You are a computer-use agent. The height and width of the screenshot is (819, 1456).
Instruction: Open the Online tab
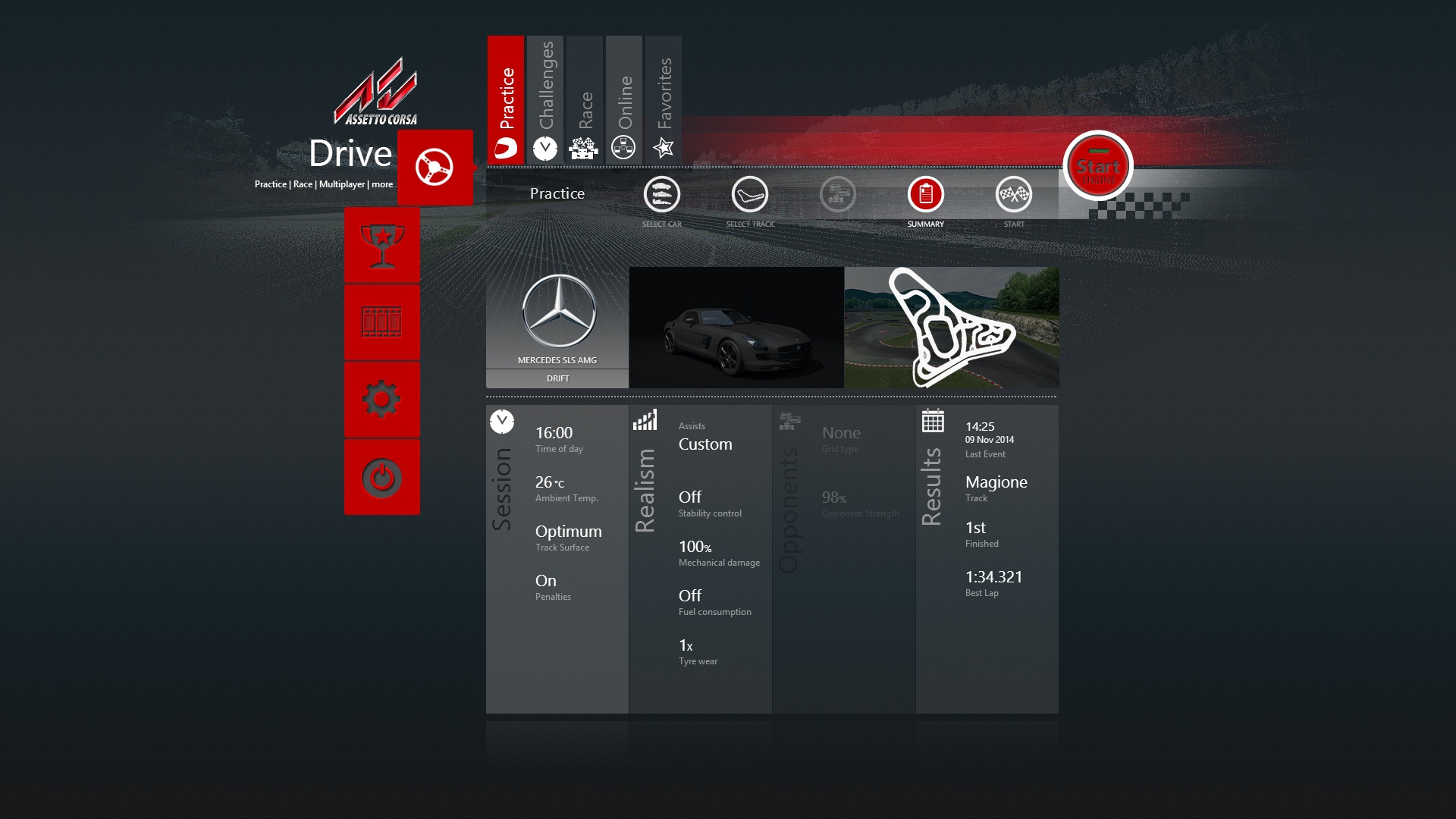624,100
